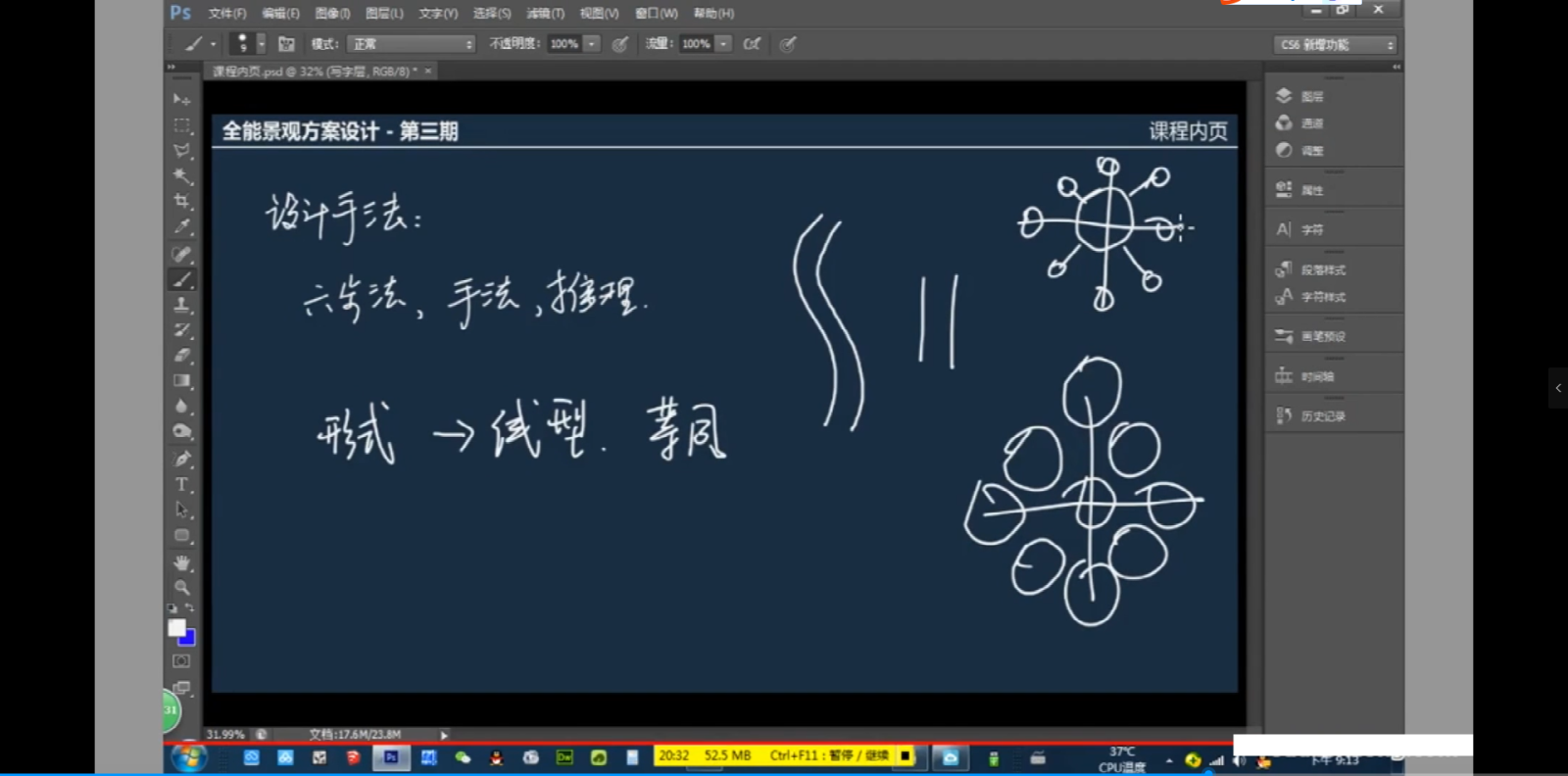Open the 模式 blend mode dropdown
This screenshot has height=776, width=1568.
(413, 44)
